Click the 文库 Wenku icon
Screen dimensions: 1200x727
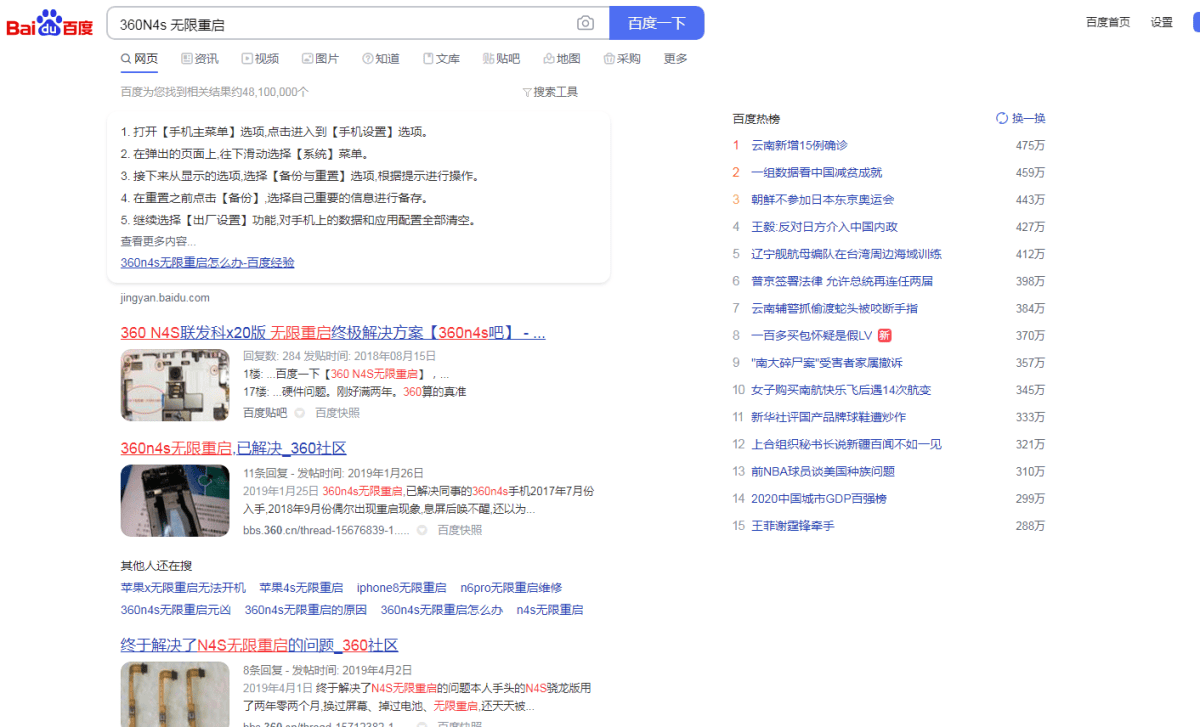click(x=426, y=58)
